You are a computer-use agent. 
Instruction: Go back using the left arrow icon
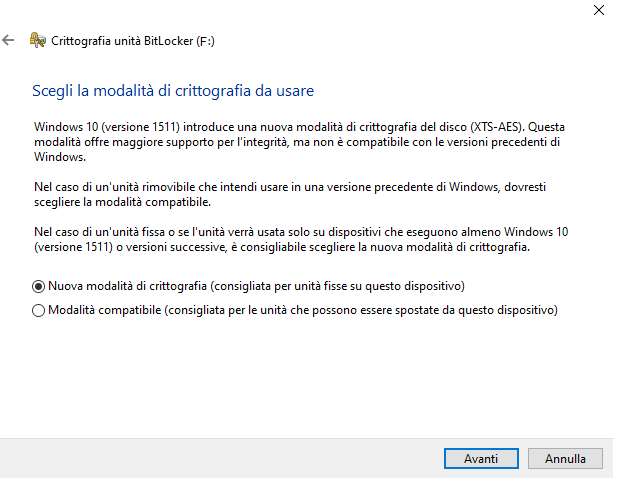(x=8, y=41)
